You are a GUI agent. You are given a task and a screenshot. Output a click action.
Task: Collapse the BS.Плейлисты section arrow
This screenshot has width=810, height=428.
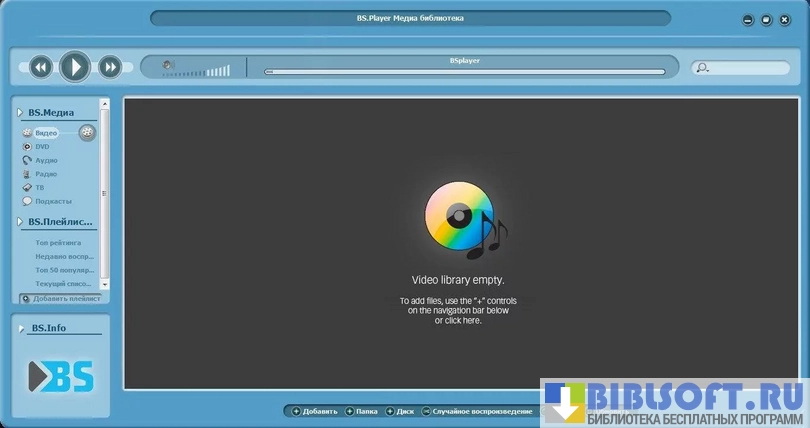tap(20, 222)
